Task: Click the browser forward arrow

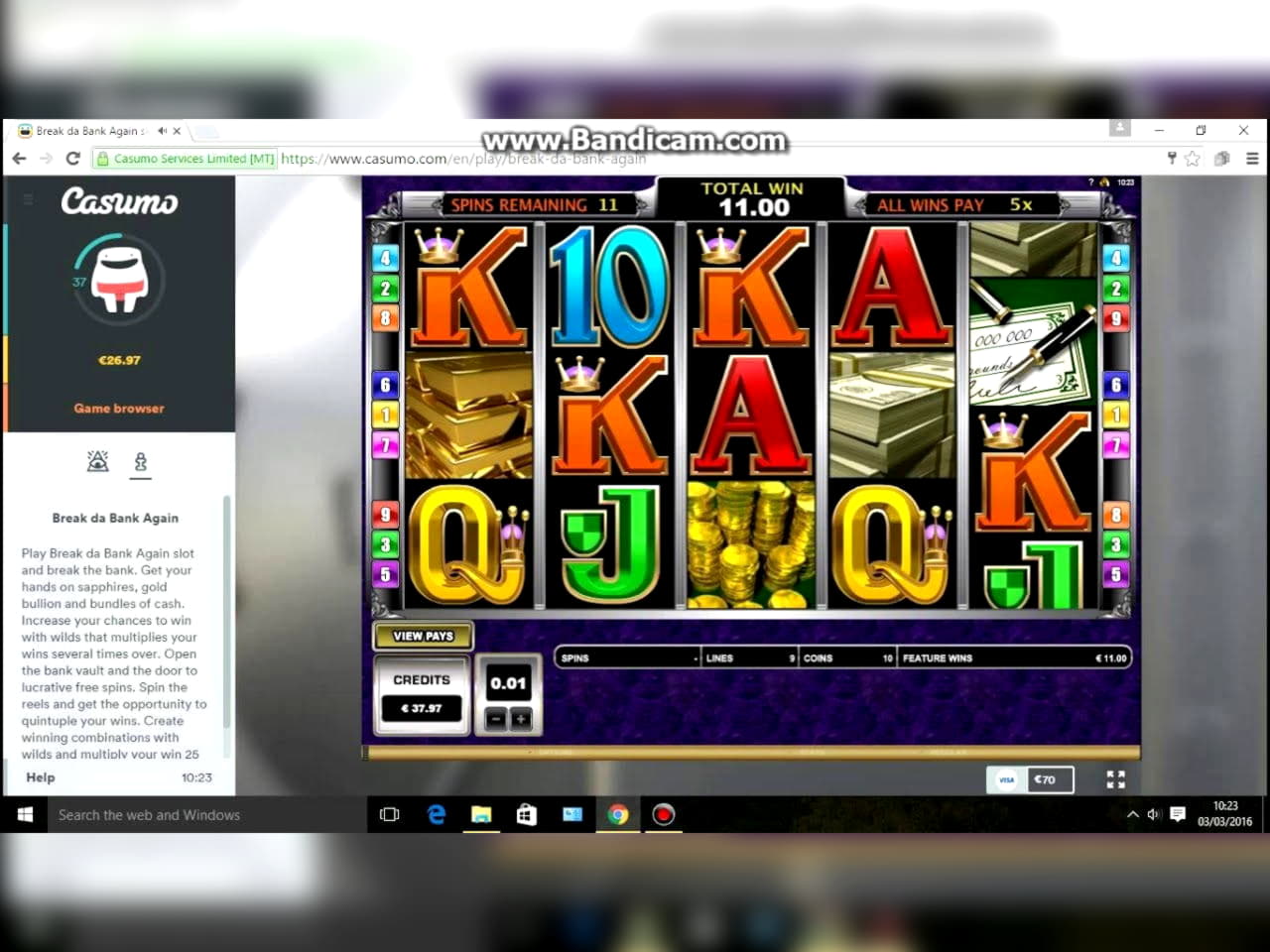Action: (x=46, y=158)
